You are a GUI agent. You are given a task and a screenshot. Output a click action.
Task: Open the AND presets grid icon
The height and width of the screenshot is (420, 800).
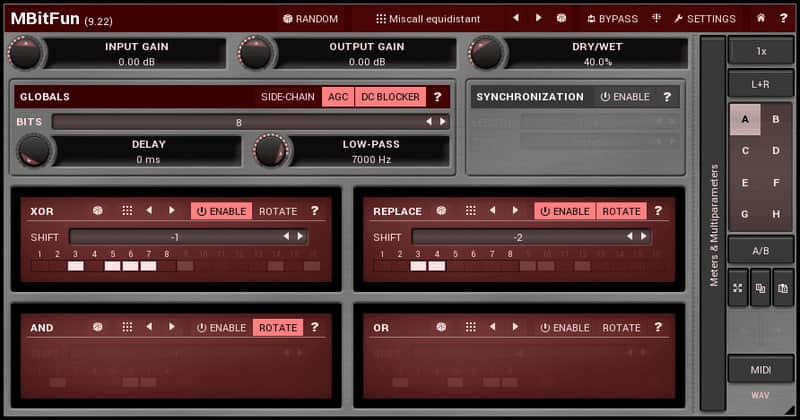tap(127, 327)
